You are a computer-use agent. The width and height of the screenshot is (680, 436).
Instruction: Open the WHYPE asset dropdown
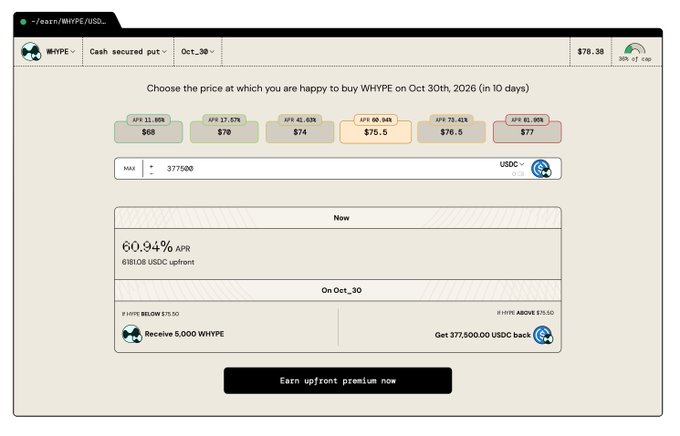(x=61, y=52)
